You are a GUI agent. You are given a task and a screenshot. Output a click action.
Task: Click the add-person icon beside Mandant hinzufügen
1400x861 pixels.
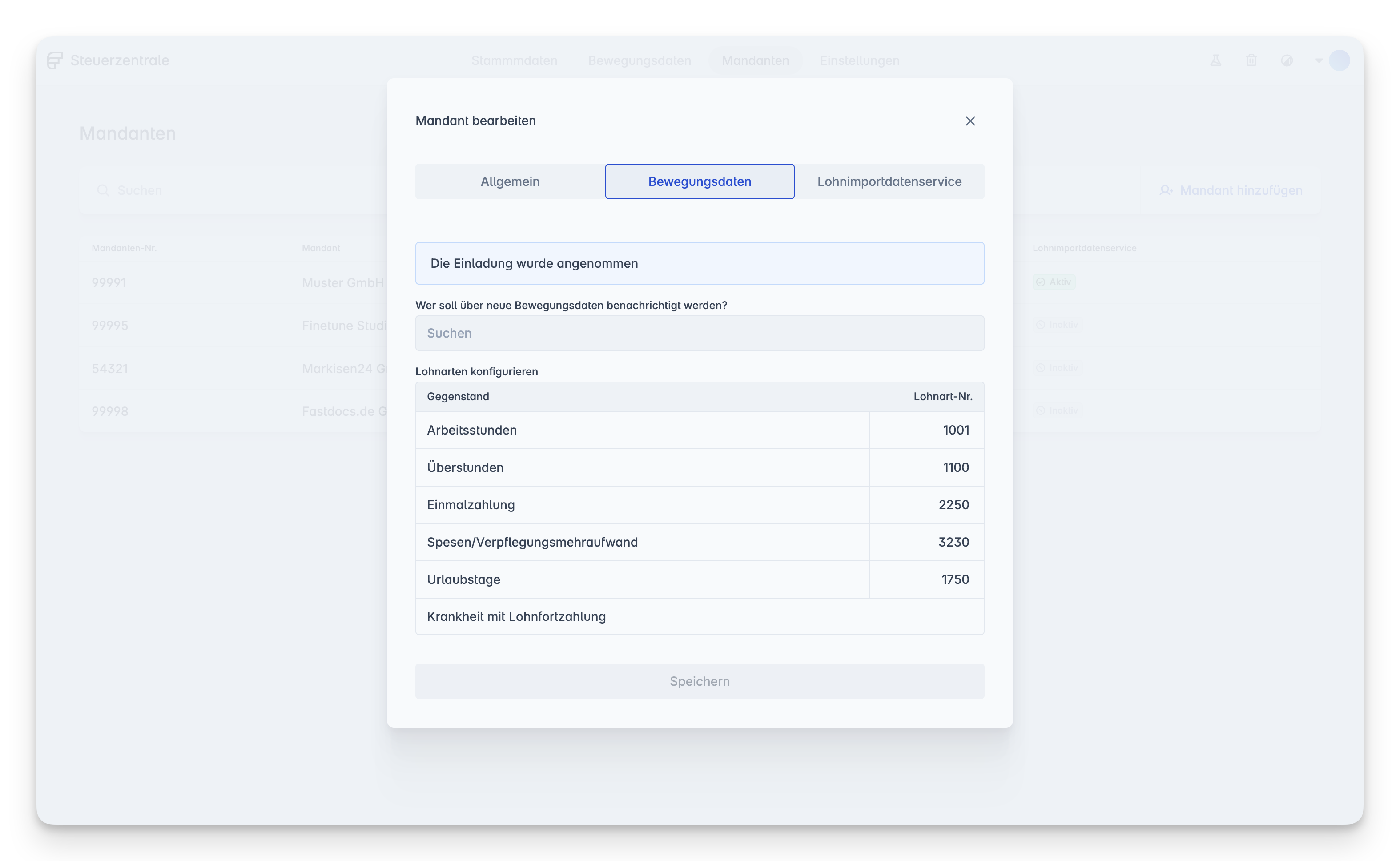coord(1166,190)
